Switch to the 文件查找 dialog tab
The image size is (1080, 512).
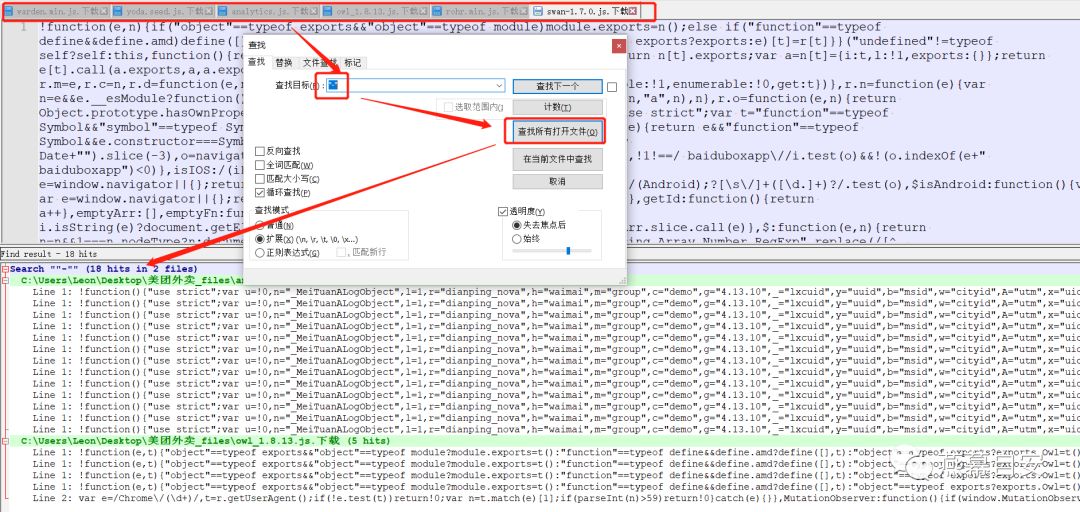[319, 63]
